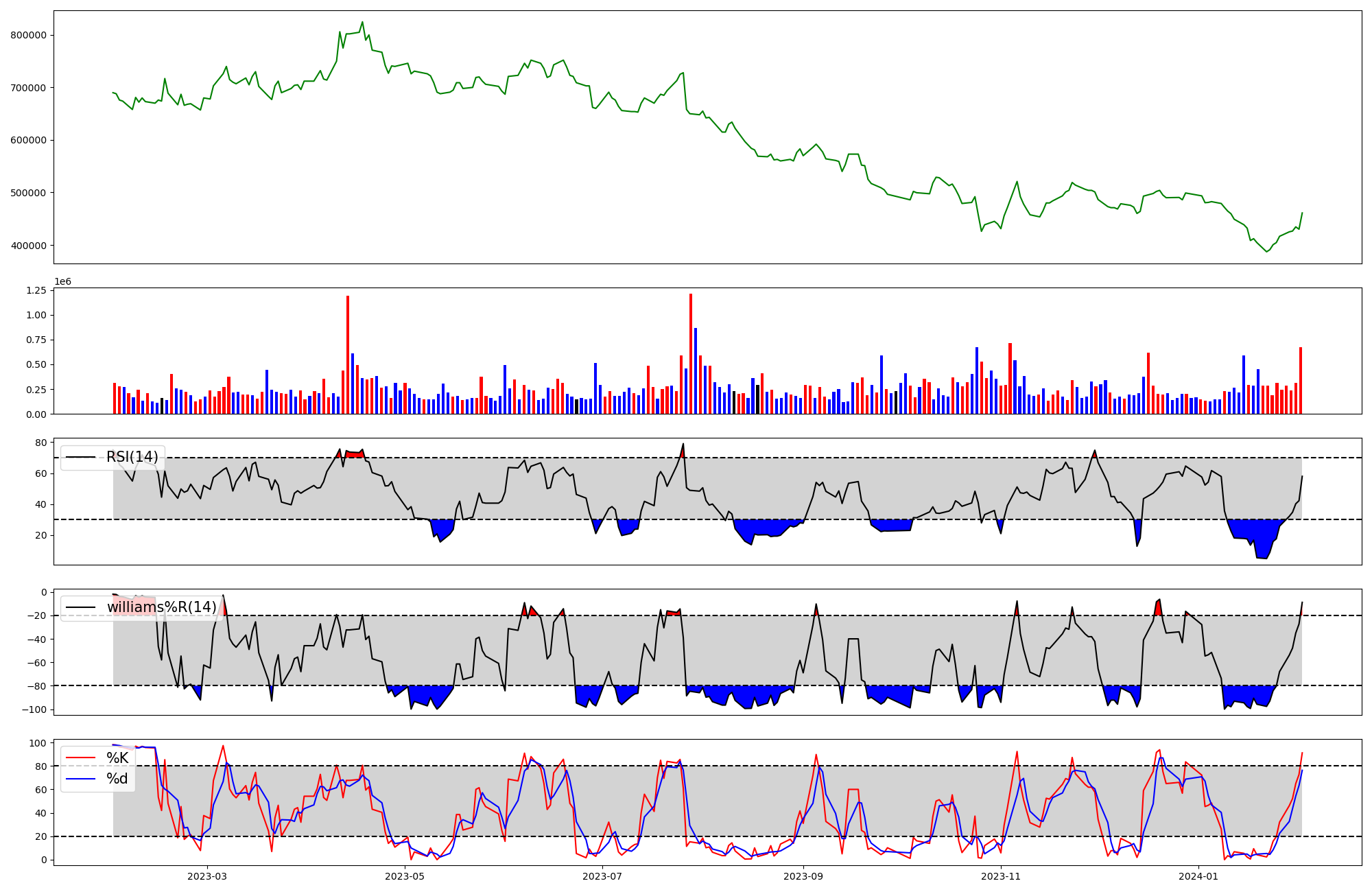1372x892 pixels.
Task: Select the 2023-09 date tick label
Action: (x=803, y=876)
